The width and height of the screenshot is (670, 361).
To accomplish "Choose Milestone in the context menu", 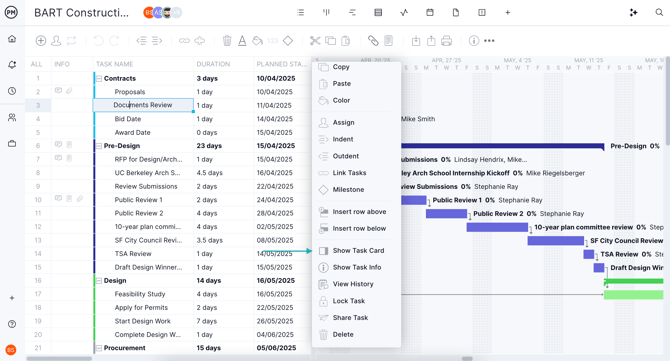I will [x=348, y=190].
